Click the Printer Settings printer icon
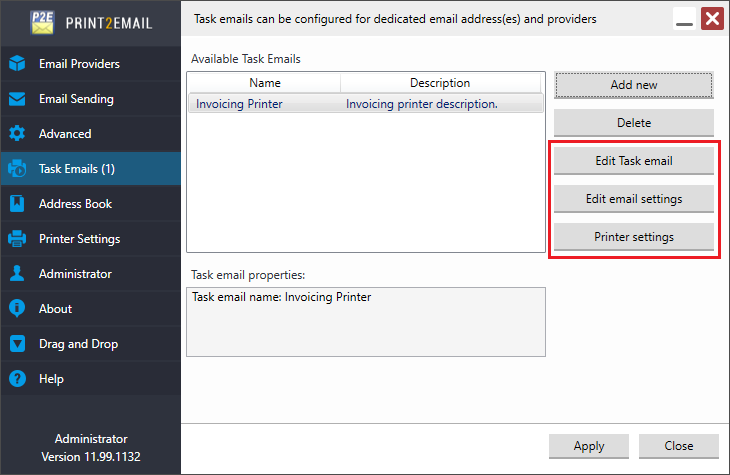The image size is (730, 475). 17,238
